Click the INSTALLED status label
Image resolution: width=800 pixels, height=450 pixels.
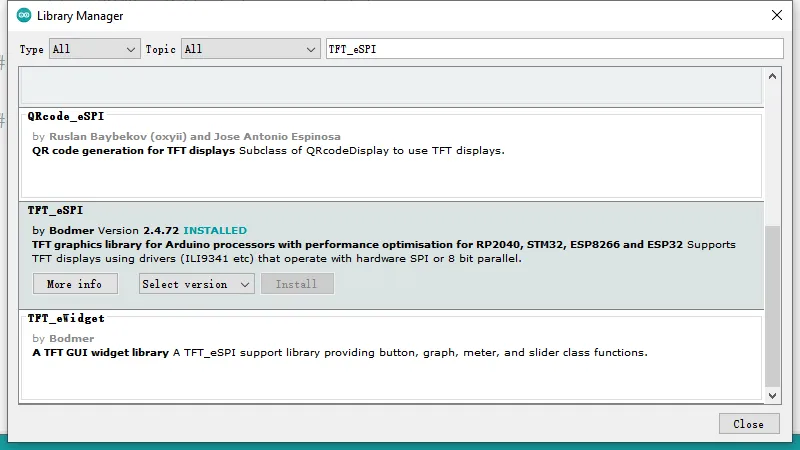(215, 231)
